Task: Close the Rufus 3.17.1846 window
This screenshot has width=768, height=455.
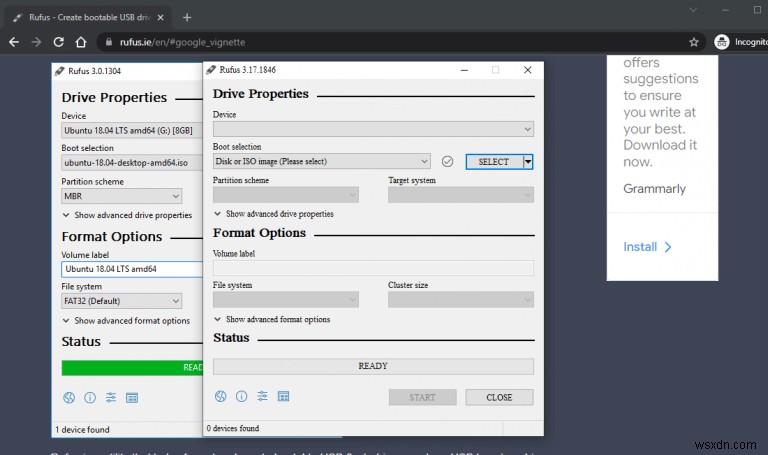Action: pyautogui.click(x=528, y=70)
